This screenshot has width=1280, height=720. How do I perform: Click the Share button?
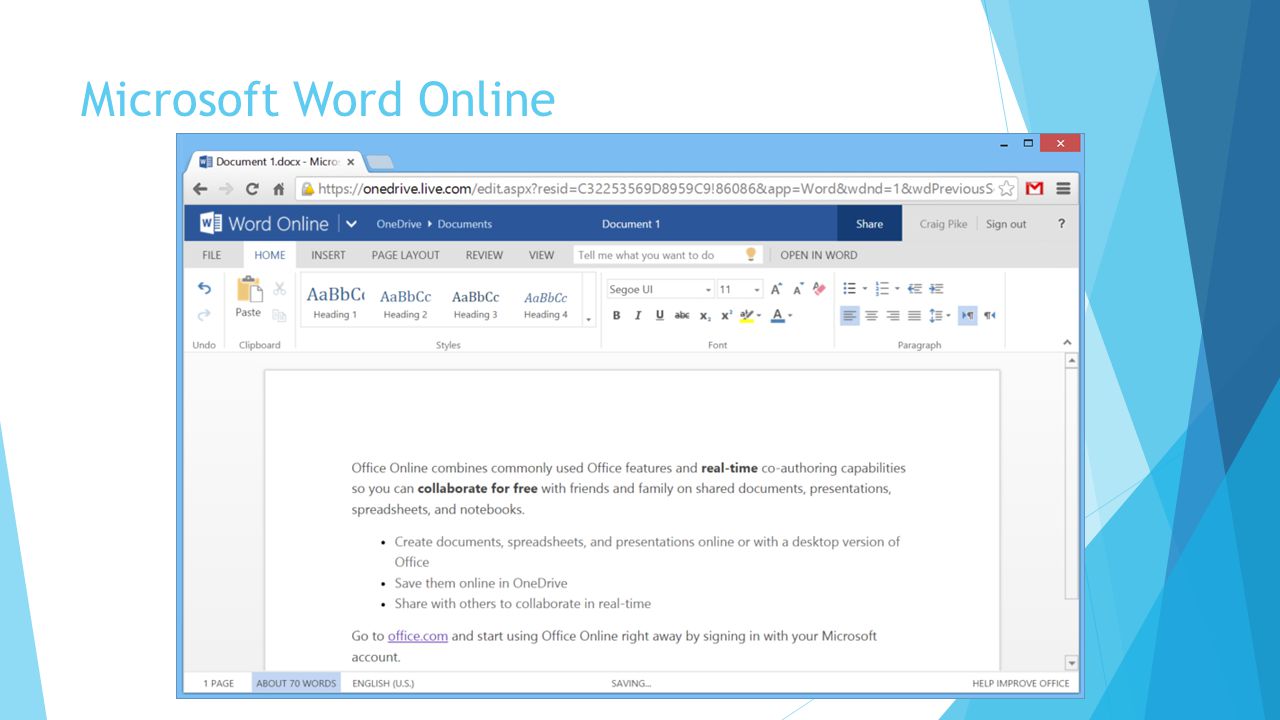pos(869,224)
